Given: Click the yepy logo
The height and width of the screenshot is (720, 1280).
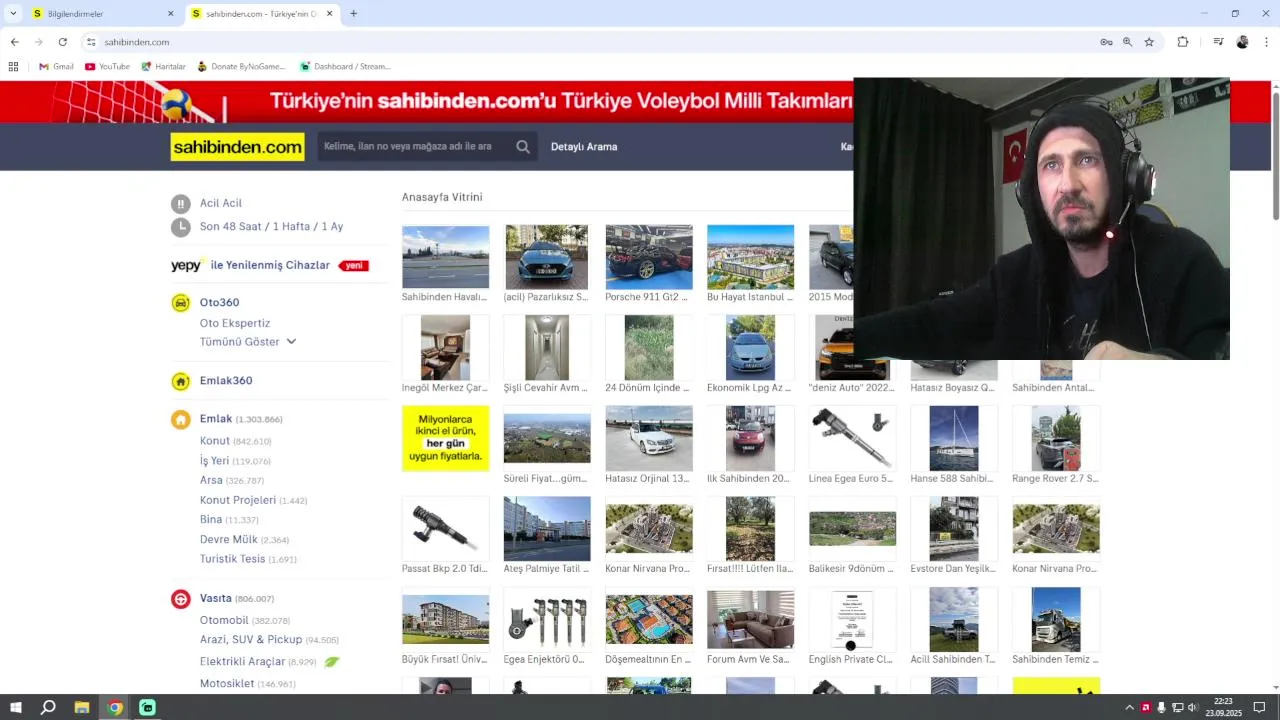Looking at the screenshot, I should point(187,265).
